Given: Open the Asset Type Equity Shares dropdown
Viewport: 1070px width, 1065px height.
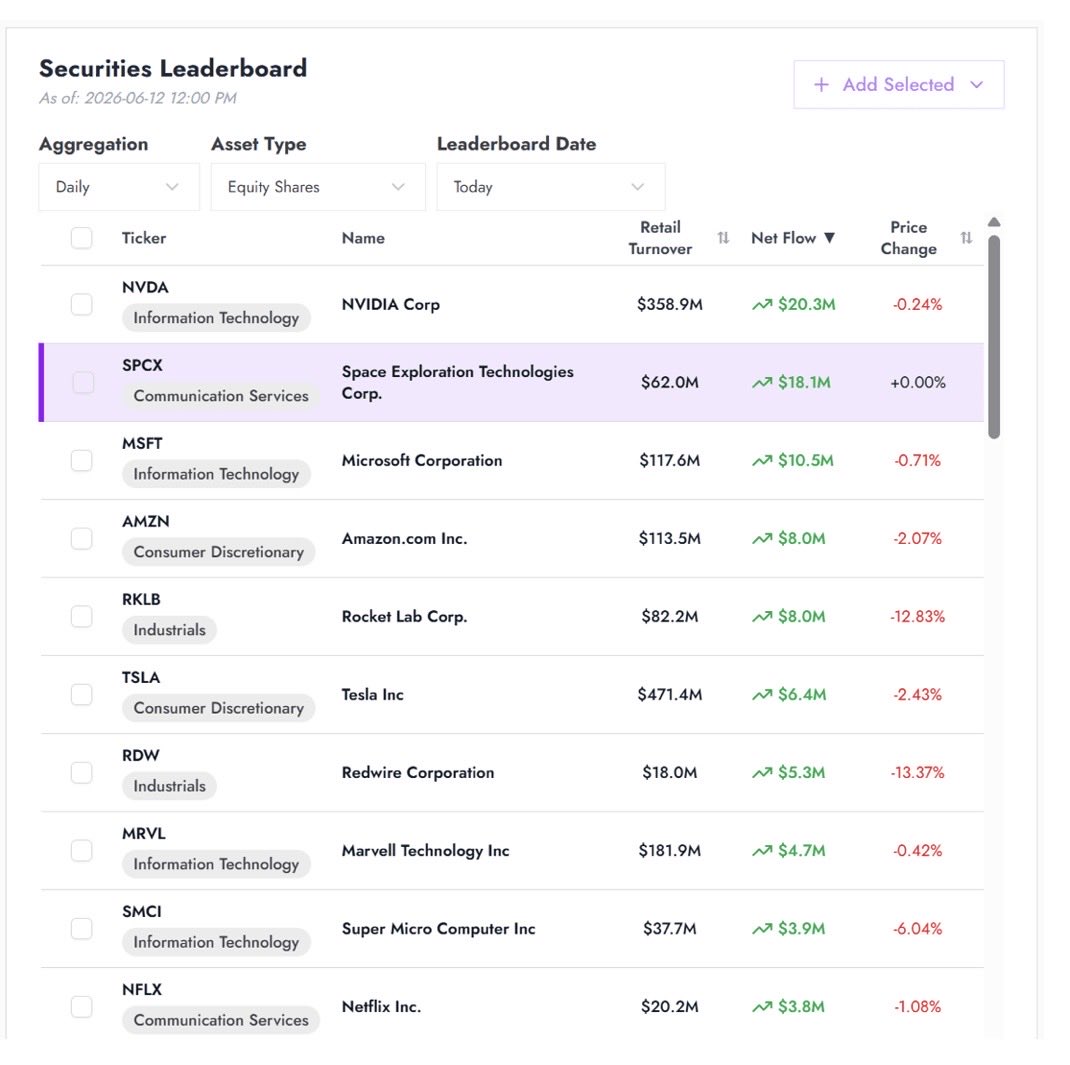Looking at the screenshot, I should (317, 187).
